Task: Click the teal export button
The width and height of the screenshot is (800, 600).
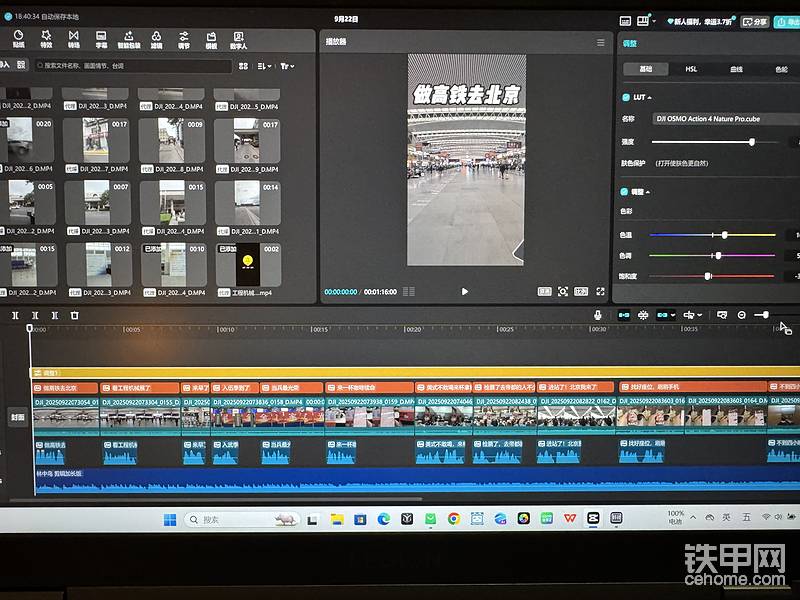Action: 787,21
